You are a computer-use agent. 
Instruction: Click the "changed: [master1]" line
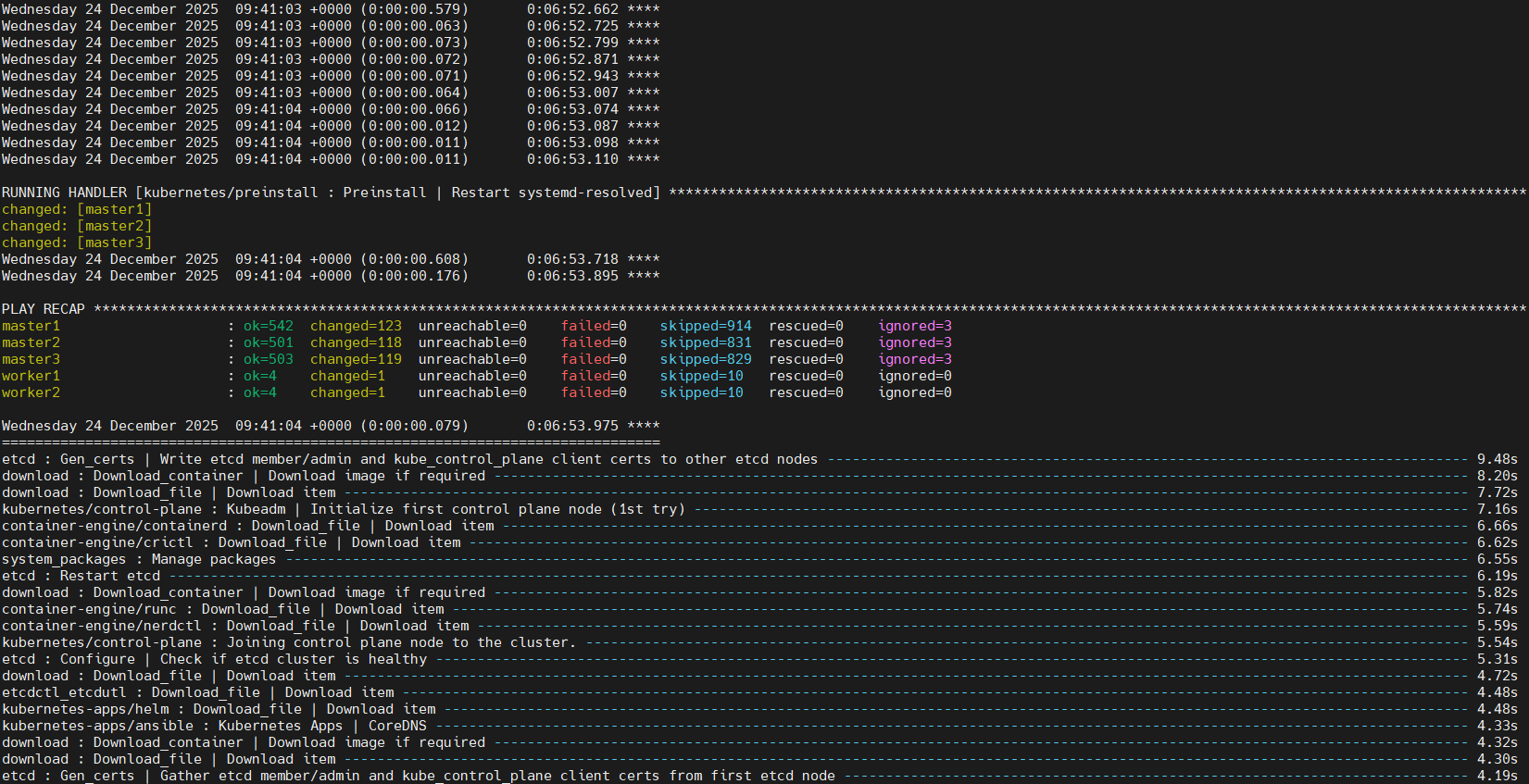pyautogui.click(x=77, y=209)
